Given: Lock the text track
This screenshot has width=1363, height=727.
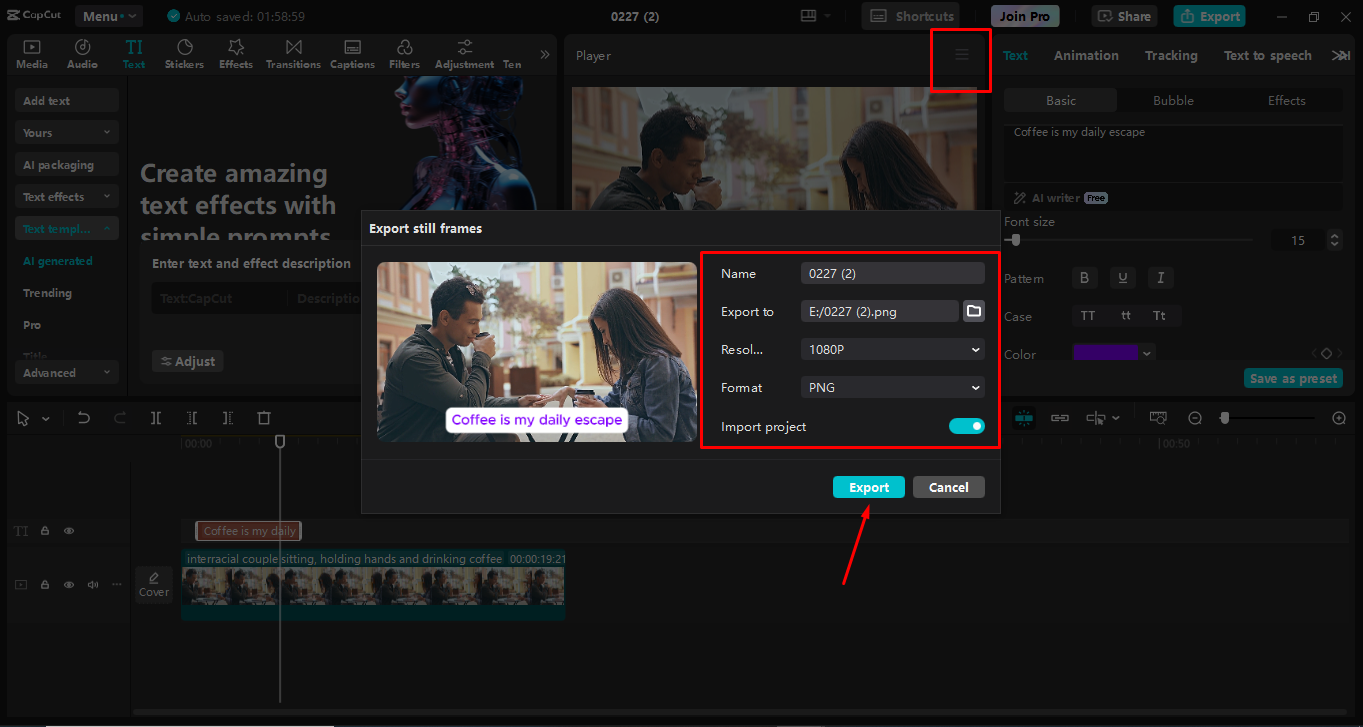Looking at the screenshot, I should pos(45,530).
